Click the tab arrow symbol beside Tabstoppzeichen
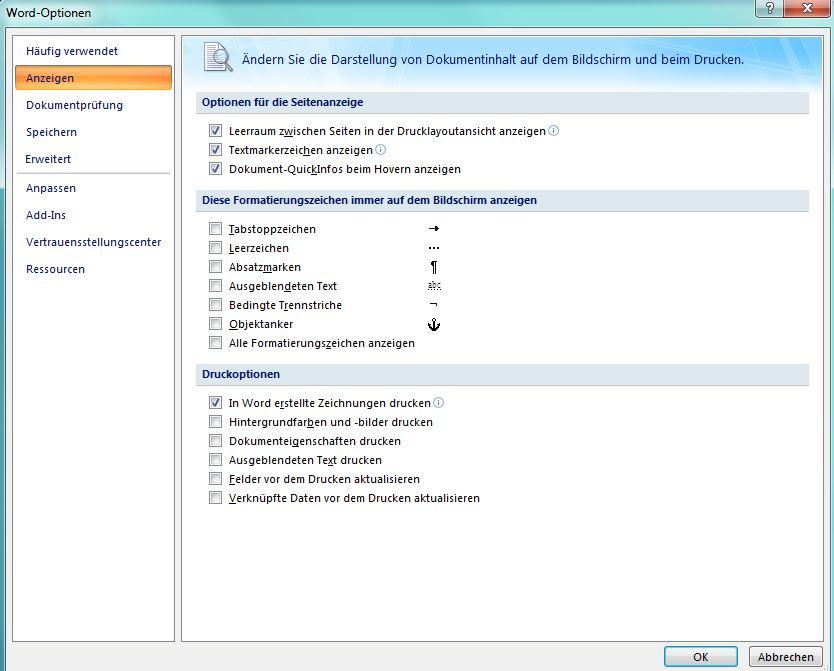Screen dimensions: 834x671 coord(434,229)
